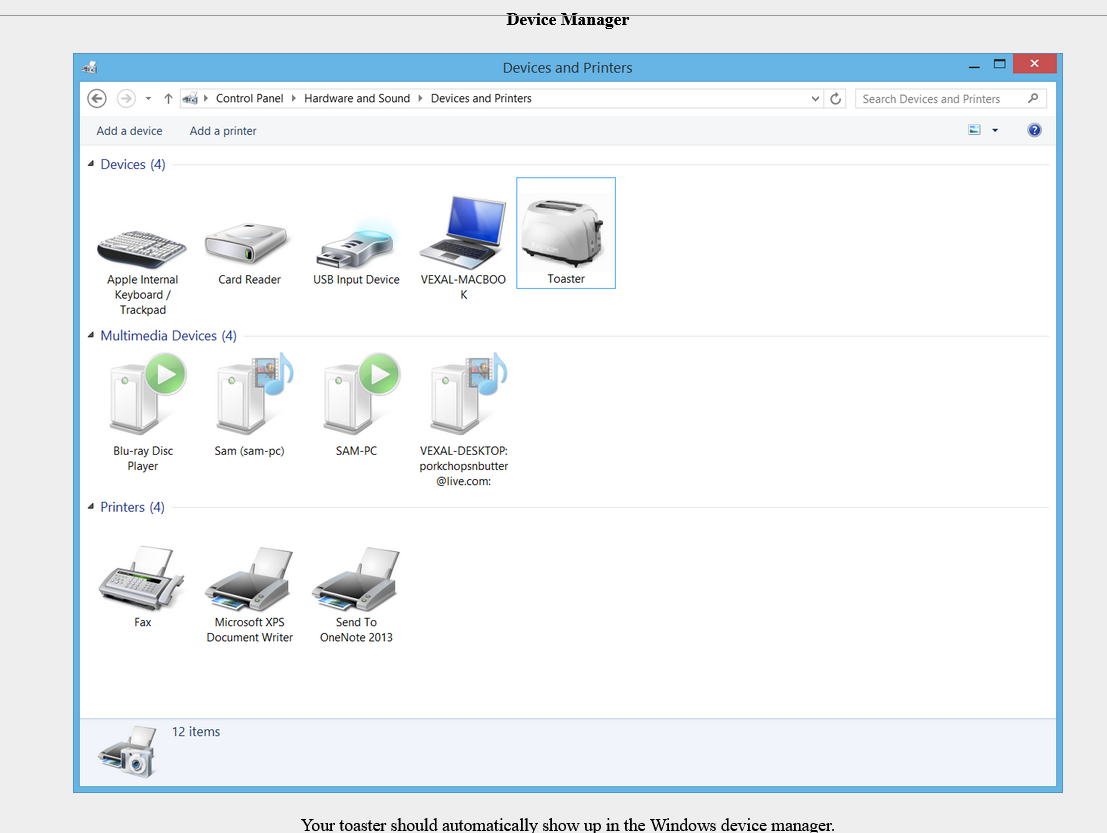Click Add a printer
Screen dimensions: 1107x833
pyautogui.click(x=223, y=131)
